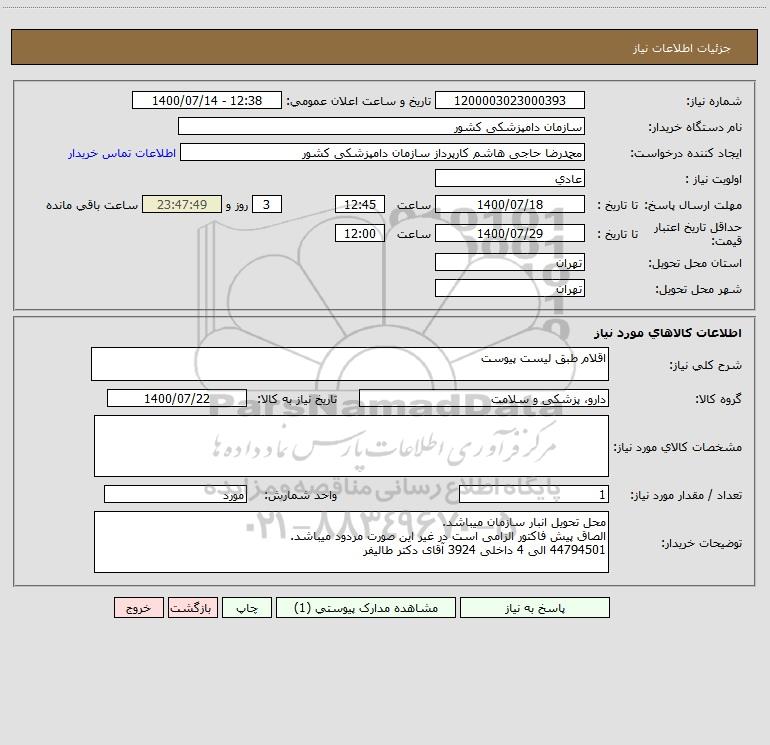
Task: Click the 'جزئیات اطلاعات نیاز' header title
Action: pyautogui.click(x=682, y=48)
